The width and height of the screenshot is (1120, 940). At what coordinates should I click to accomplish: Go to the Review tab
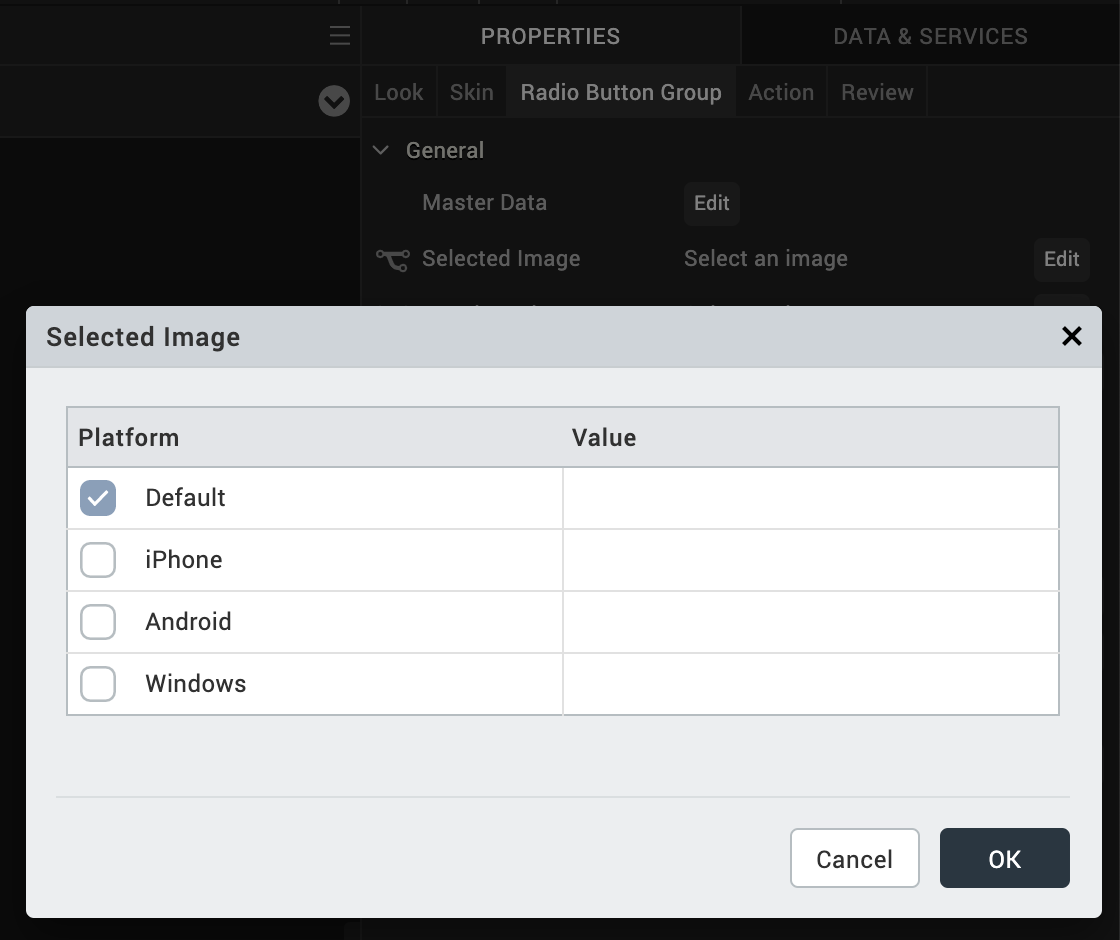pyautogui.click(x=877, y=93)
